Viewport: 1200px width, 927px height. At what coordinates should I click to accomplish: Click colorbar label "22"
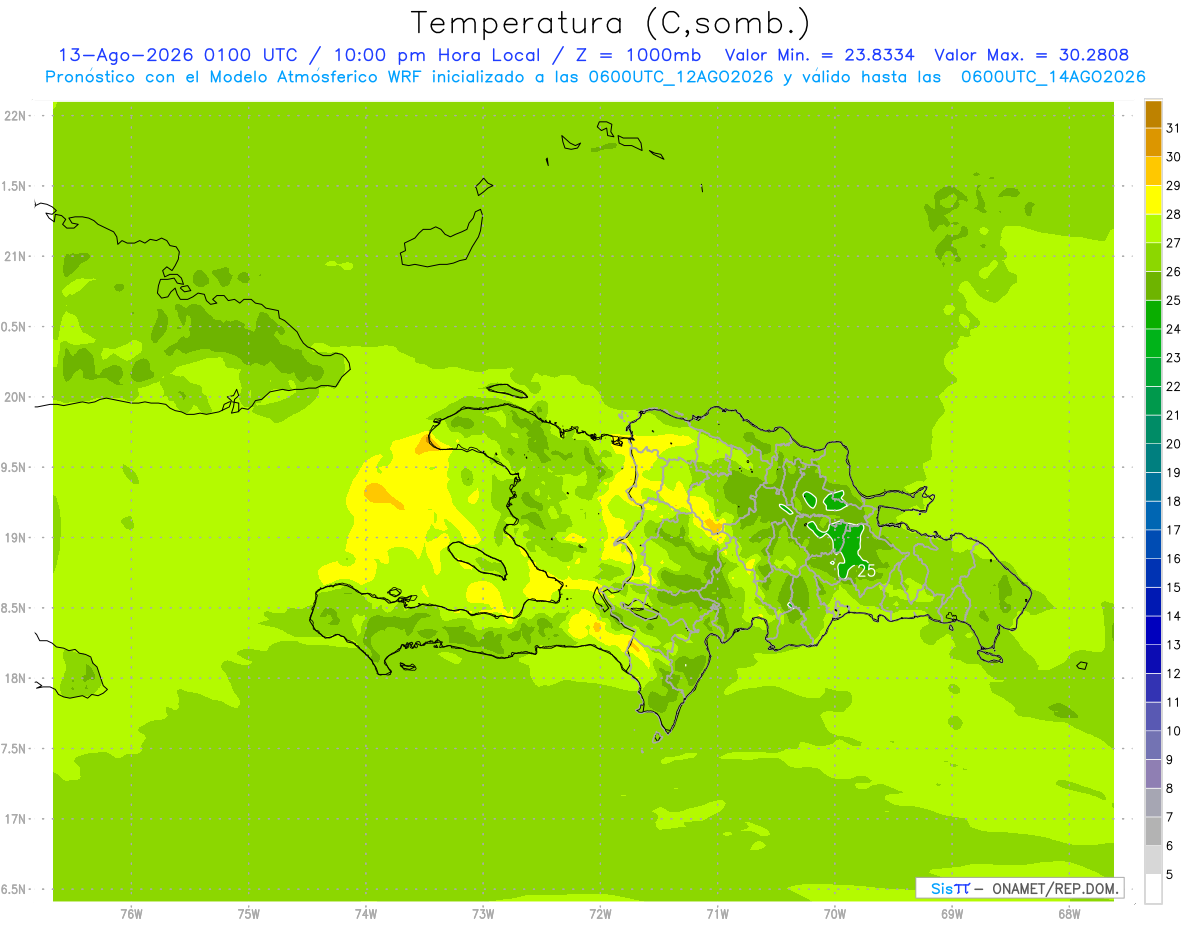pyautogui.click(x=1174, y=386)
